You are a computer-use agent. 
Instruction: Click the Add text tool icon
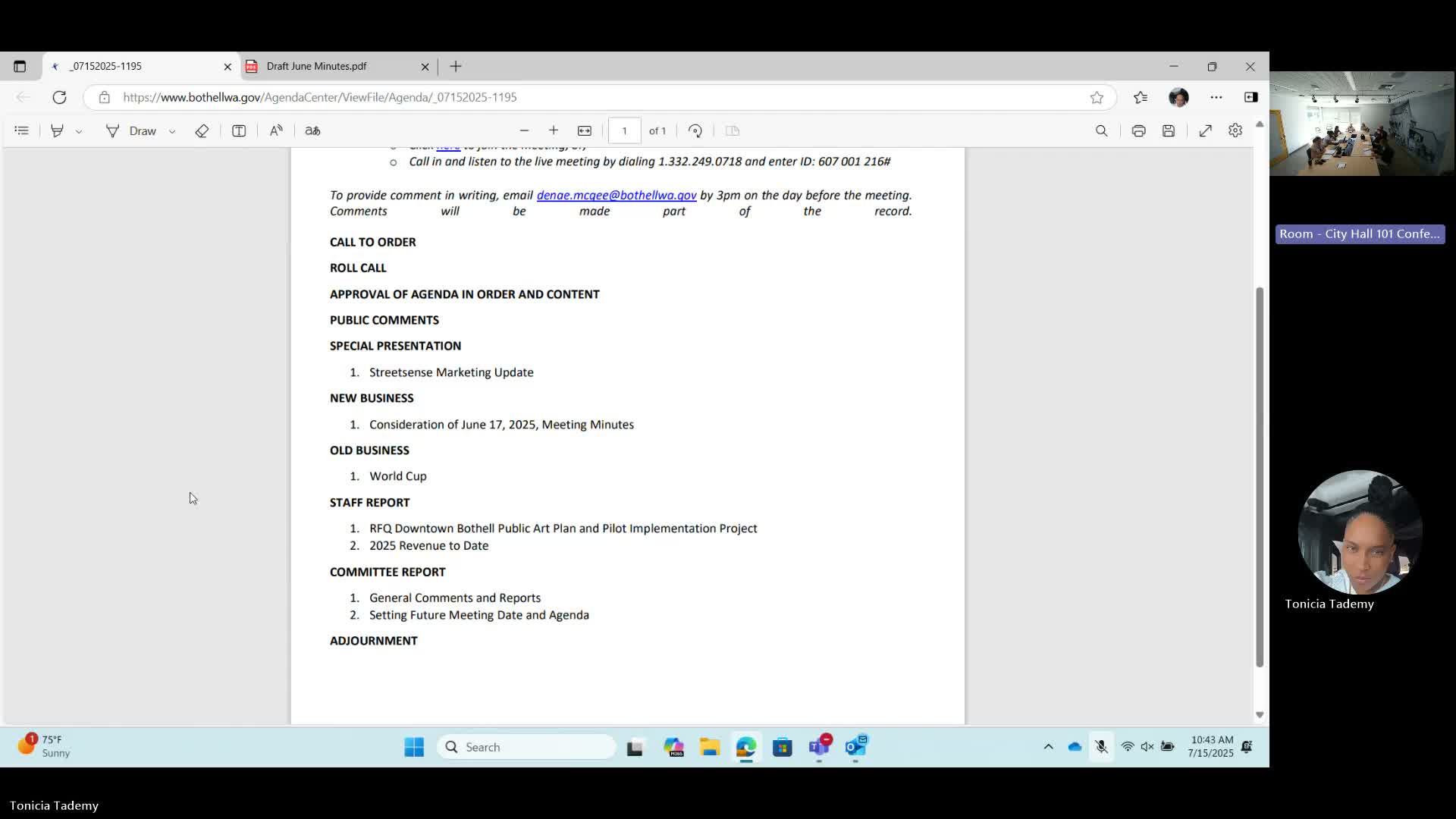[x=239, y=130]
